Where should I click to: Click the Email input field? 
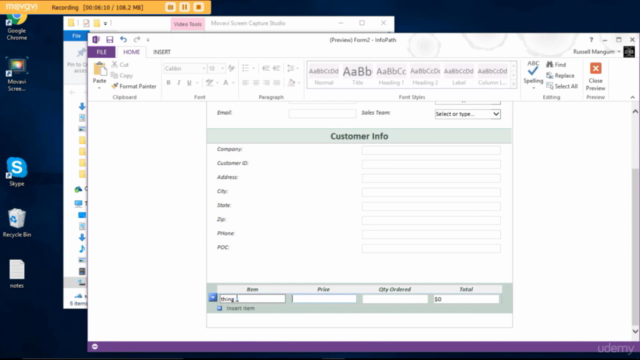(x=322, y=114)
